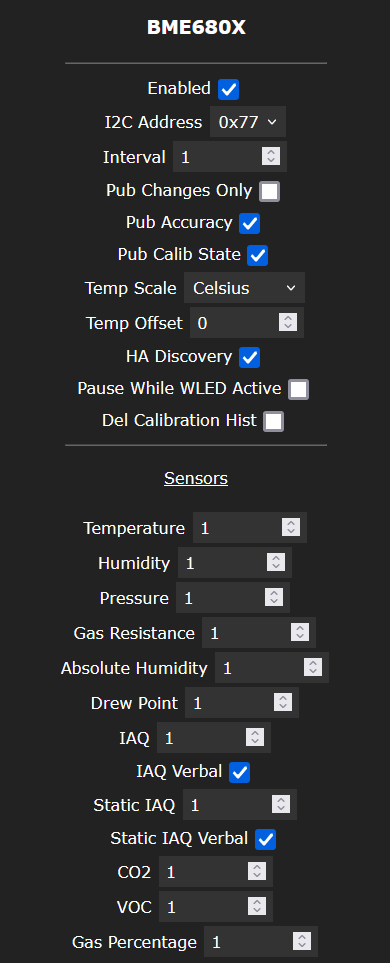Toggle the IAQ Verbal checkbox
This screenshot has width=390, height=963.
click(240, 772)
